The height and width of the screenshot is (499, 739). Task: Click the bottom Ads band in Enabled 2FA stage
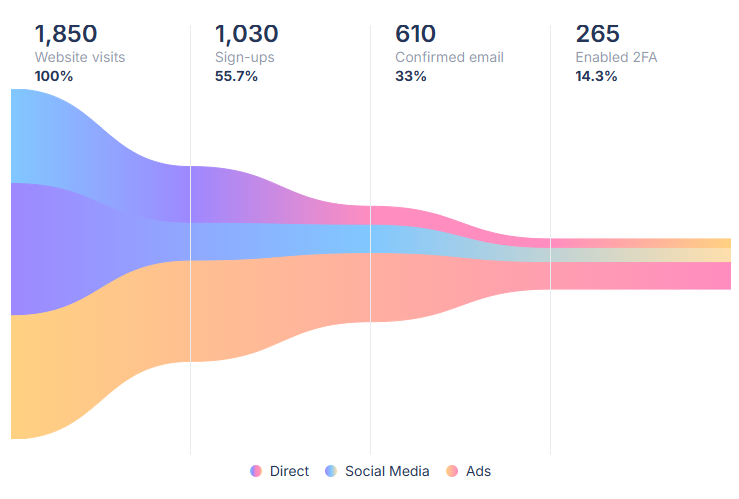tap(640, 275)
